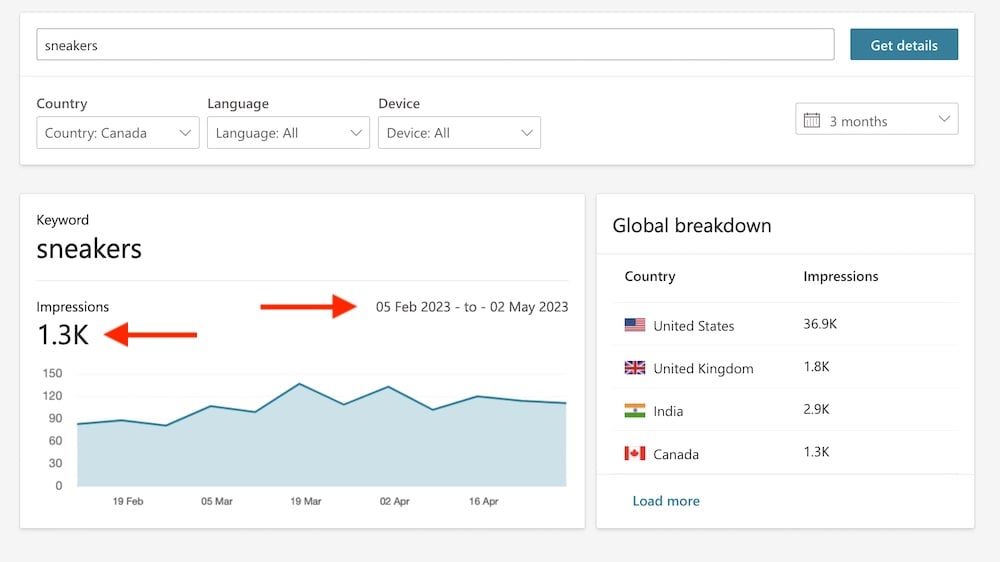Click the Country column header

tap(649, 276)
